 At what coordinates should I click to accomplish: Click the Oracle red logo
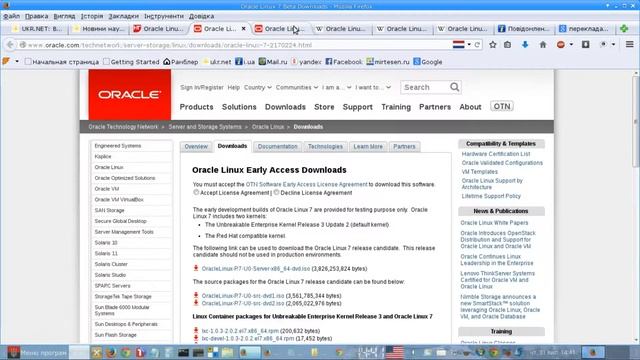point(129,95)
